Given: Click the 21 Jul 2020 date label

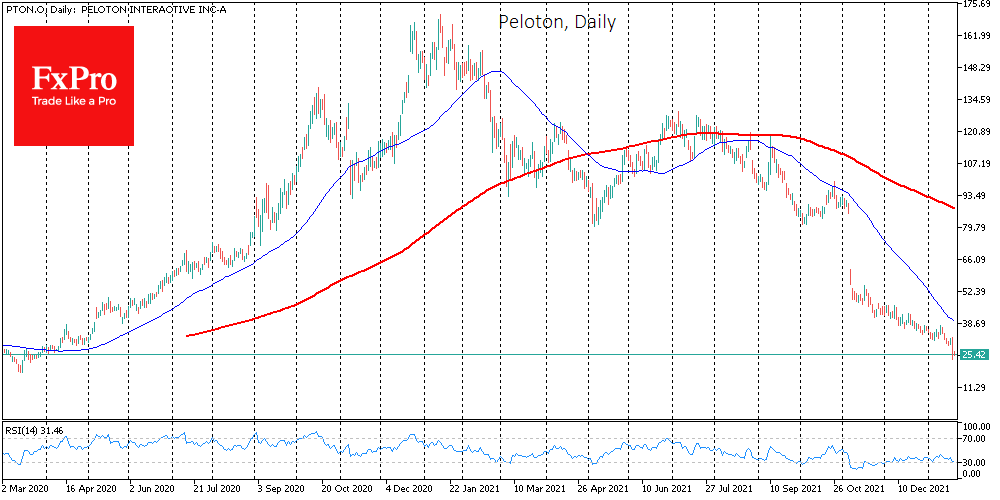Looking at the screenshot, I should [217, 491].
